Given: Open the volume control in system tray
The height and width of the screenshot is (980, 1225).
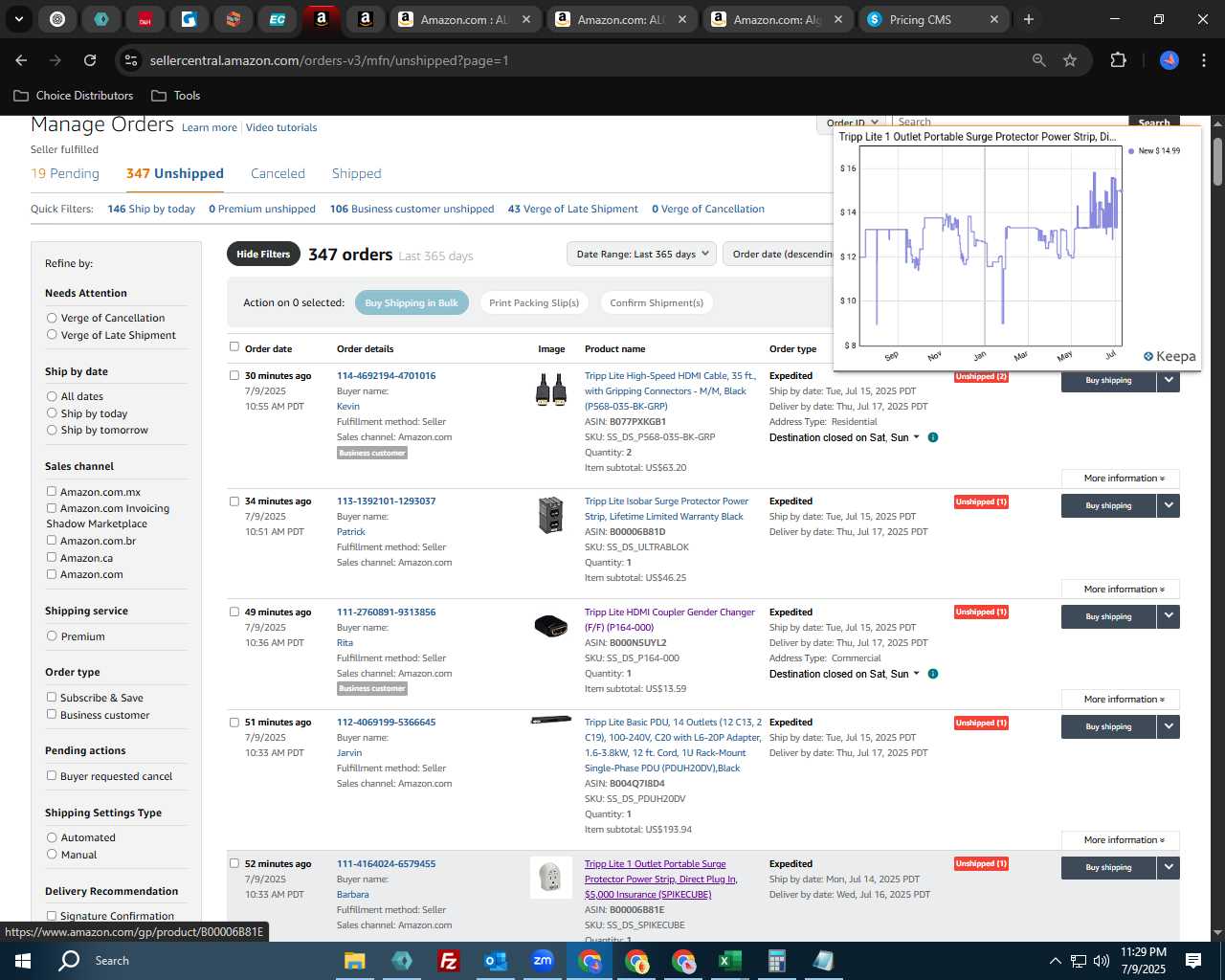Looking at the screenshot, I should coord(1102,961).
